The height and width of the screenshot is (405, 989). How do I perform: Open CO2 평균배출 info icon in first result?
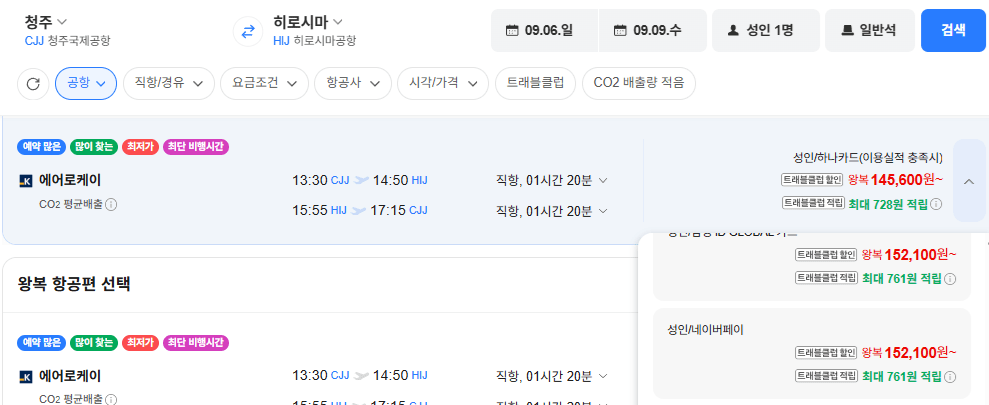pos(111,204)
